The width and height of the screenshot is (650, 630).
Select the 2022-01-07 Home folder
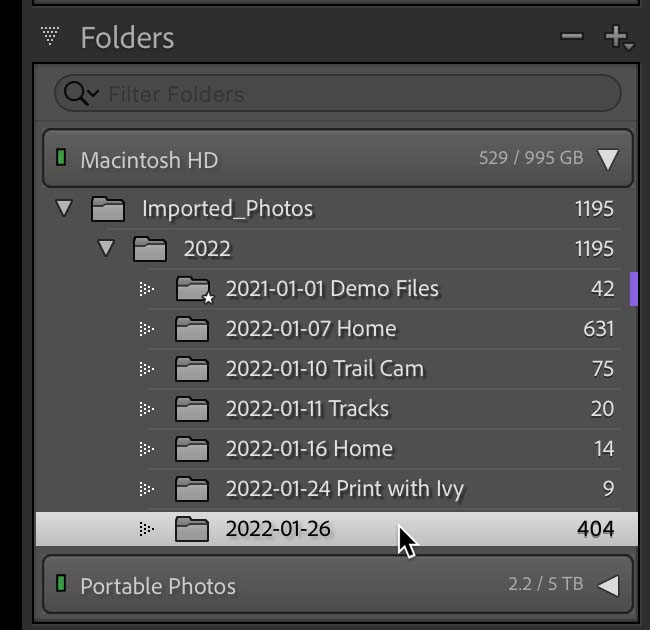click(x=310, y=329)
